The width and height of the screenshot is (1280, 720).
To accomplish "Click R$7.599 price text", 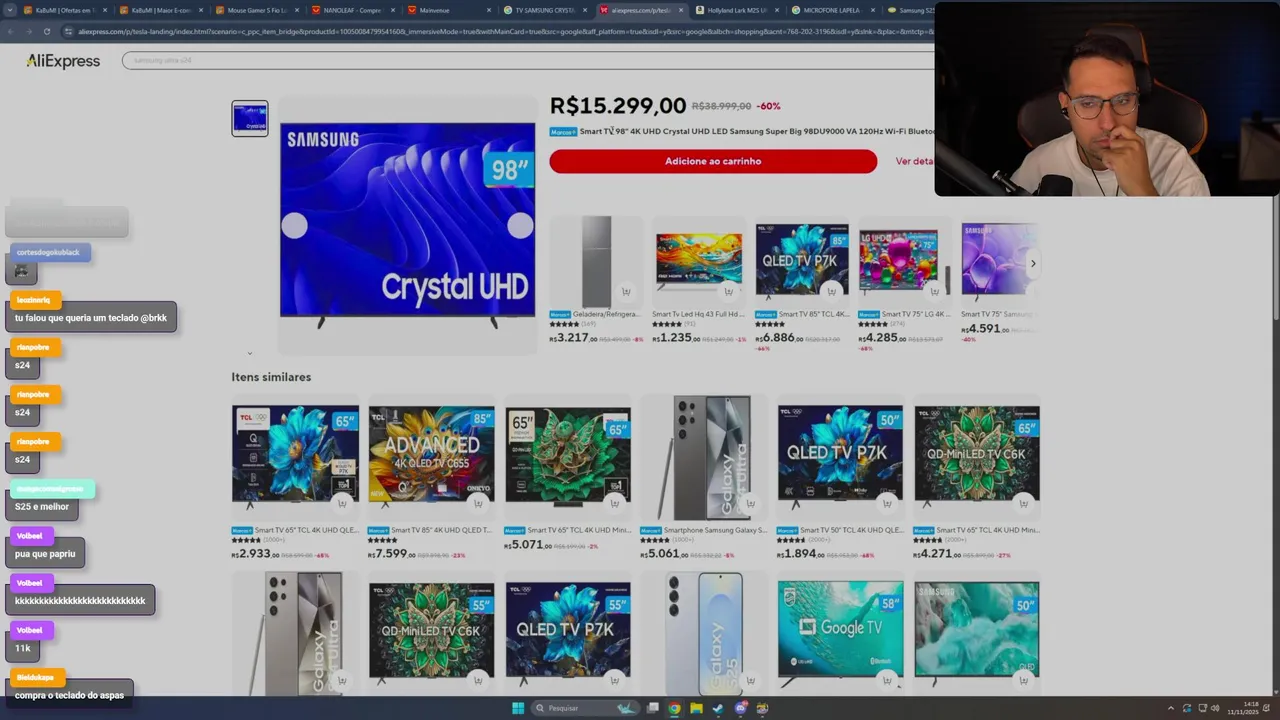I will 391,554.
